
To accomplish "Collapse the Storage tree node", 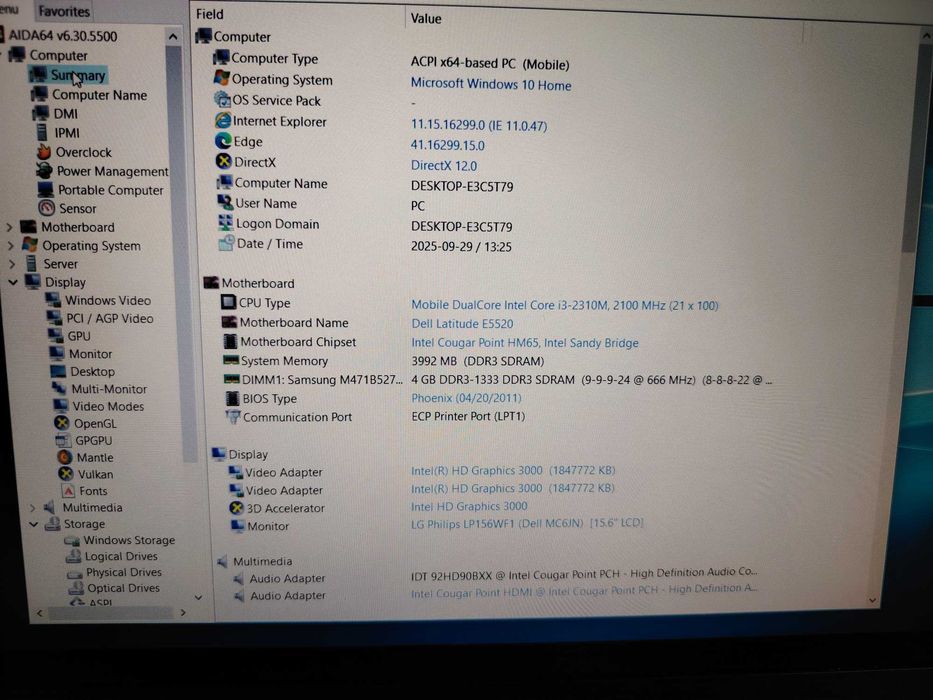I will click(x=34, y=524).
